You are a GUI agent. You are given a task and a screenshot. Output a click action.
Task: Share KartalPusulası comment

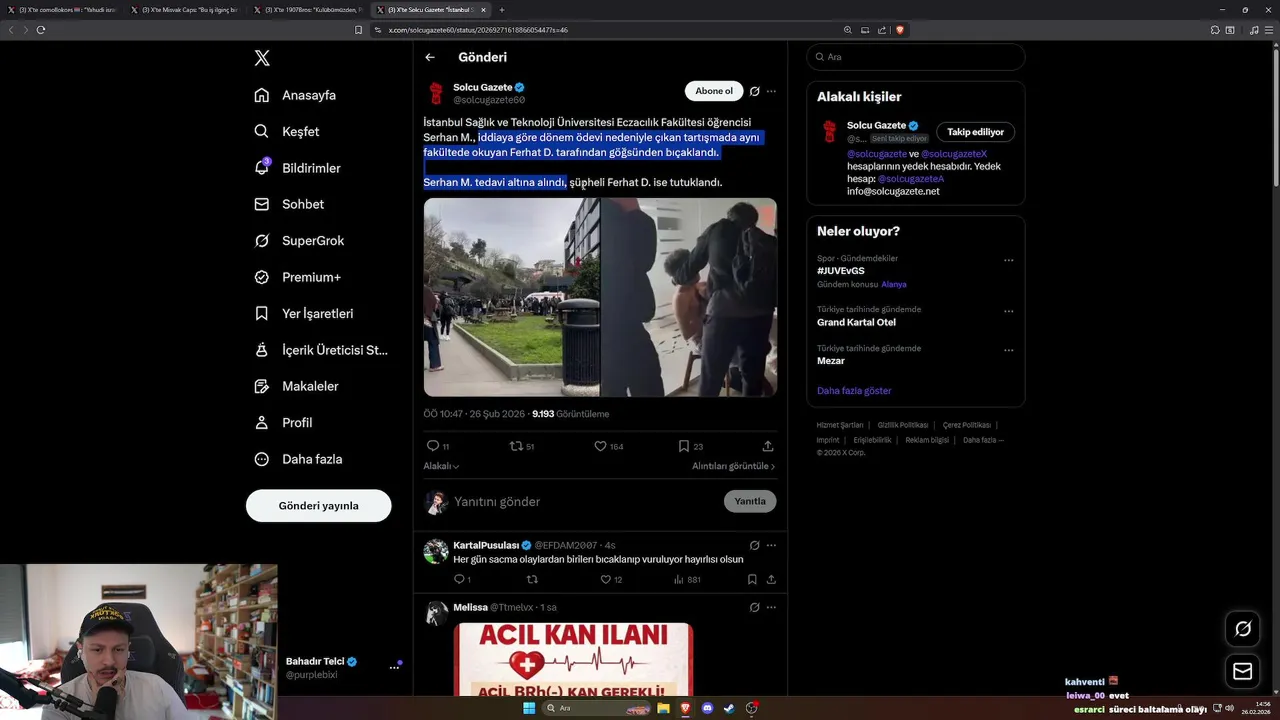tap(771, 579)
